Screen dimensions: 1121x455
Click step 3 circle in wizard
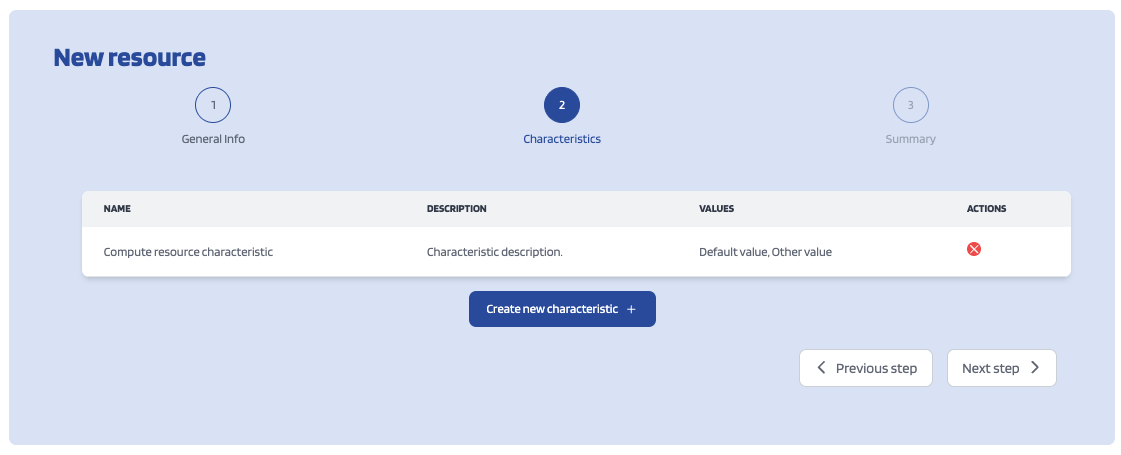point(910,105)
